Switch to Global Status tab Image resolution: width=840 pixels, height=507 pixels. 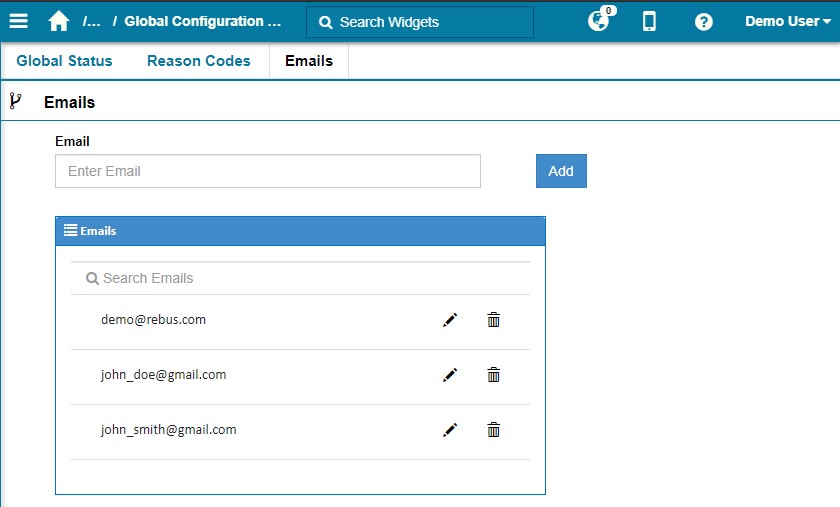click(64, 61)
